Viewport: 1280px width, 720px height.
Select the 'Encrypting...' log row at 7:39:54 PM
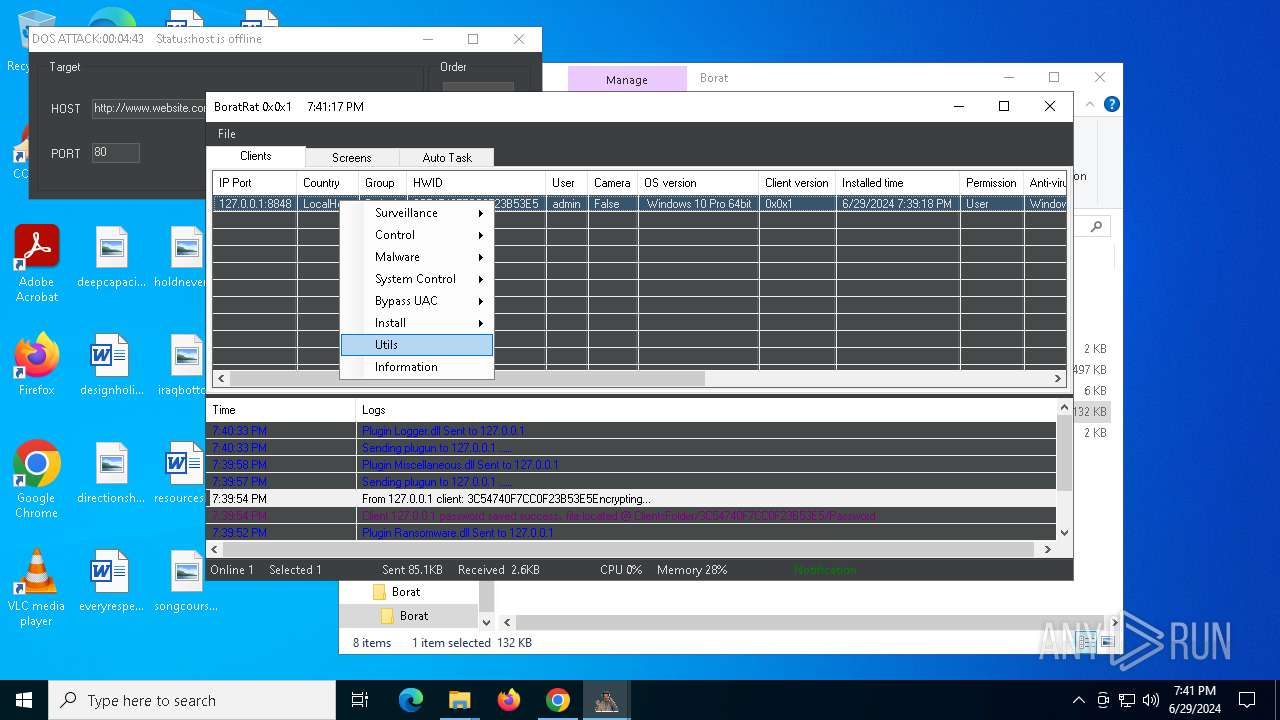tap(631, 499)
